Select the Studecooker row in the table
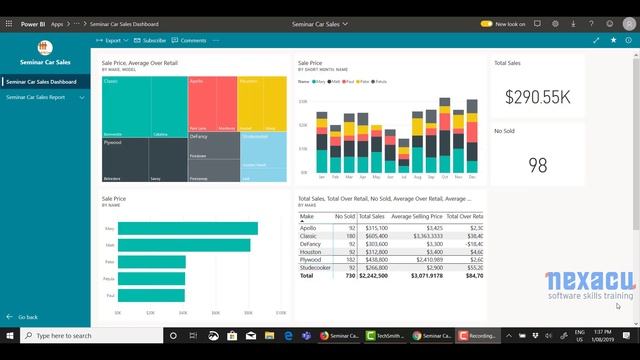640x360 pixels. click(x=391, y=268)
